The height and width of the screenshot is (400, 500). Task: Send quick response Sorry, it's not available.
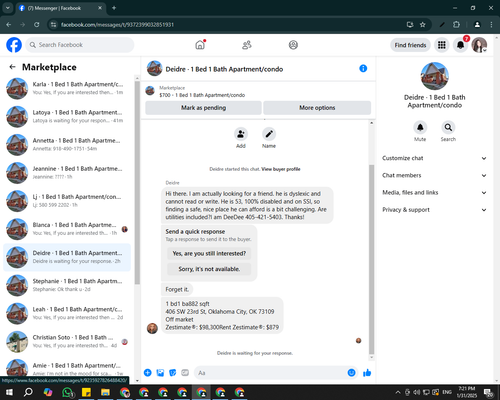tap(209, 269)
